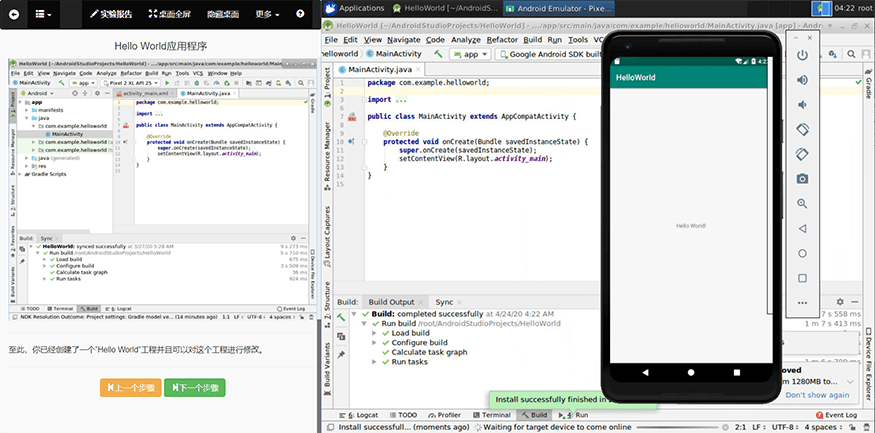Open the Applications menu in taskbar
The image size is (875, 433).
(x=355, y=8)
